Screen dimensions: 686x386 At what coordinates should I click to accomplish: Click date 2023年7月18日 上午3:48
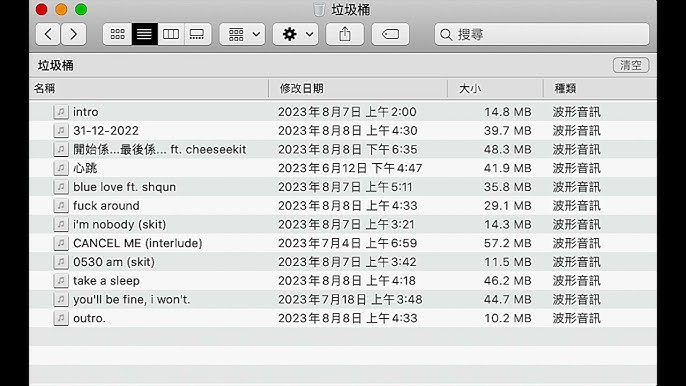click(350, 299)
